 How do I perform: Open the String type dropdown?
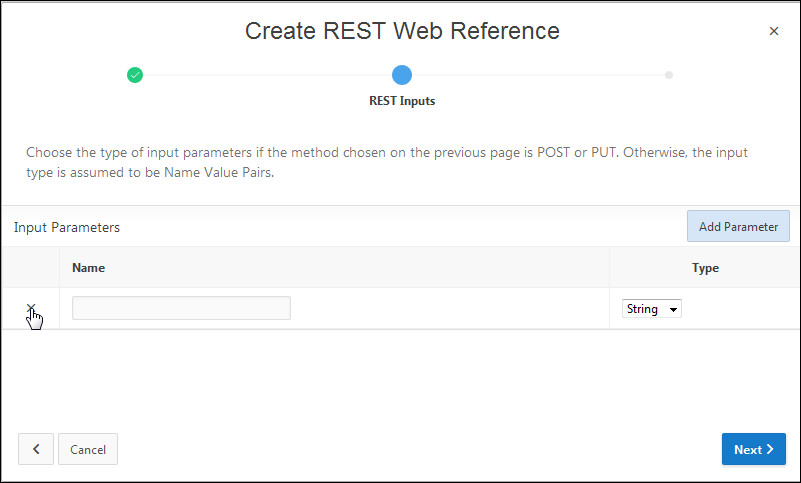pos(652,309)
